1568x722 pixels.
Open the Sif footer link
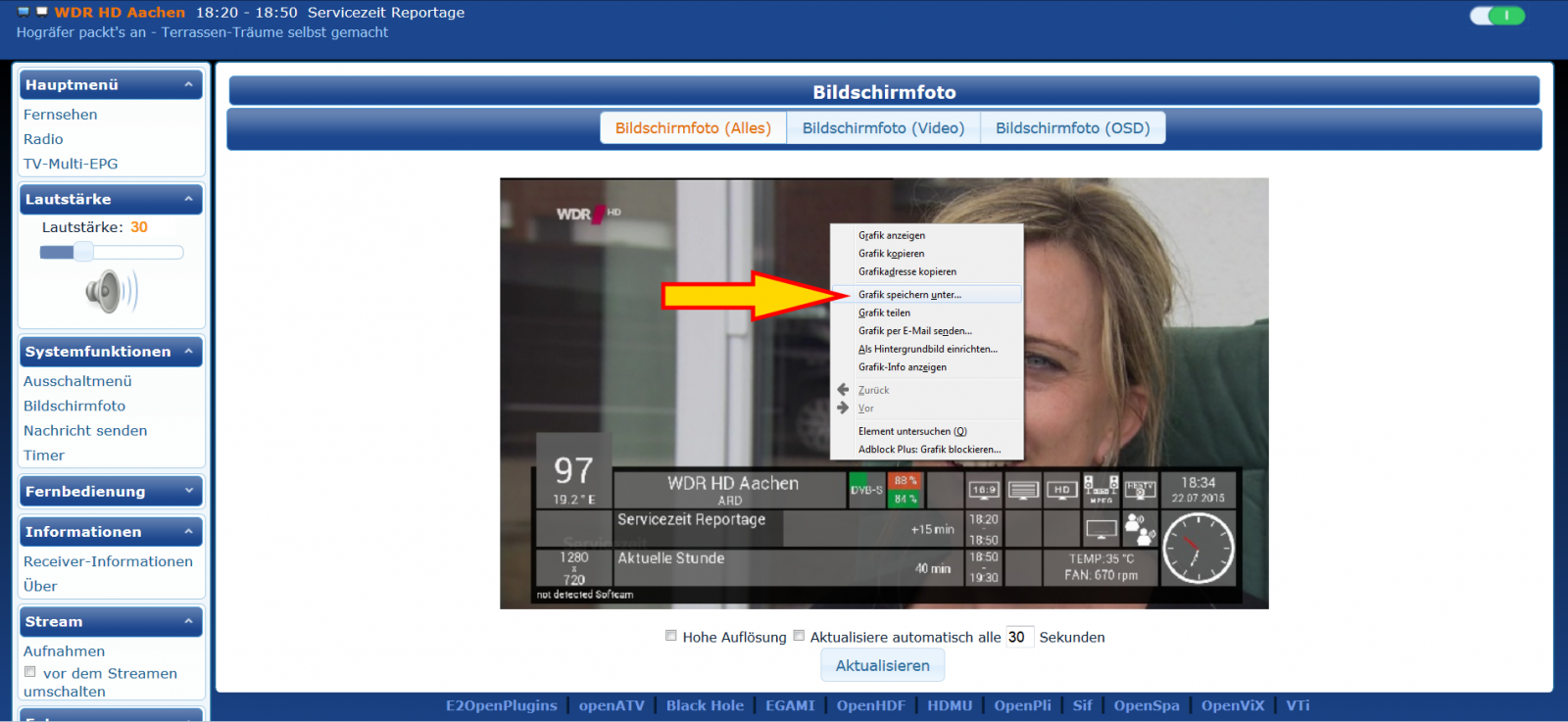tap(1082, 705)
